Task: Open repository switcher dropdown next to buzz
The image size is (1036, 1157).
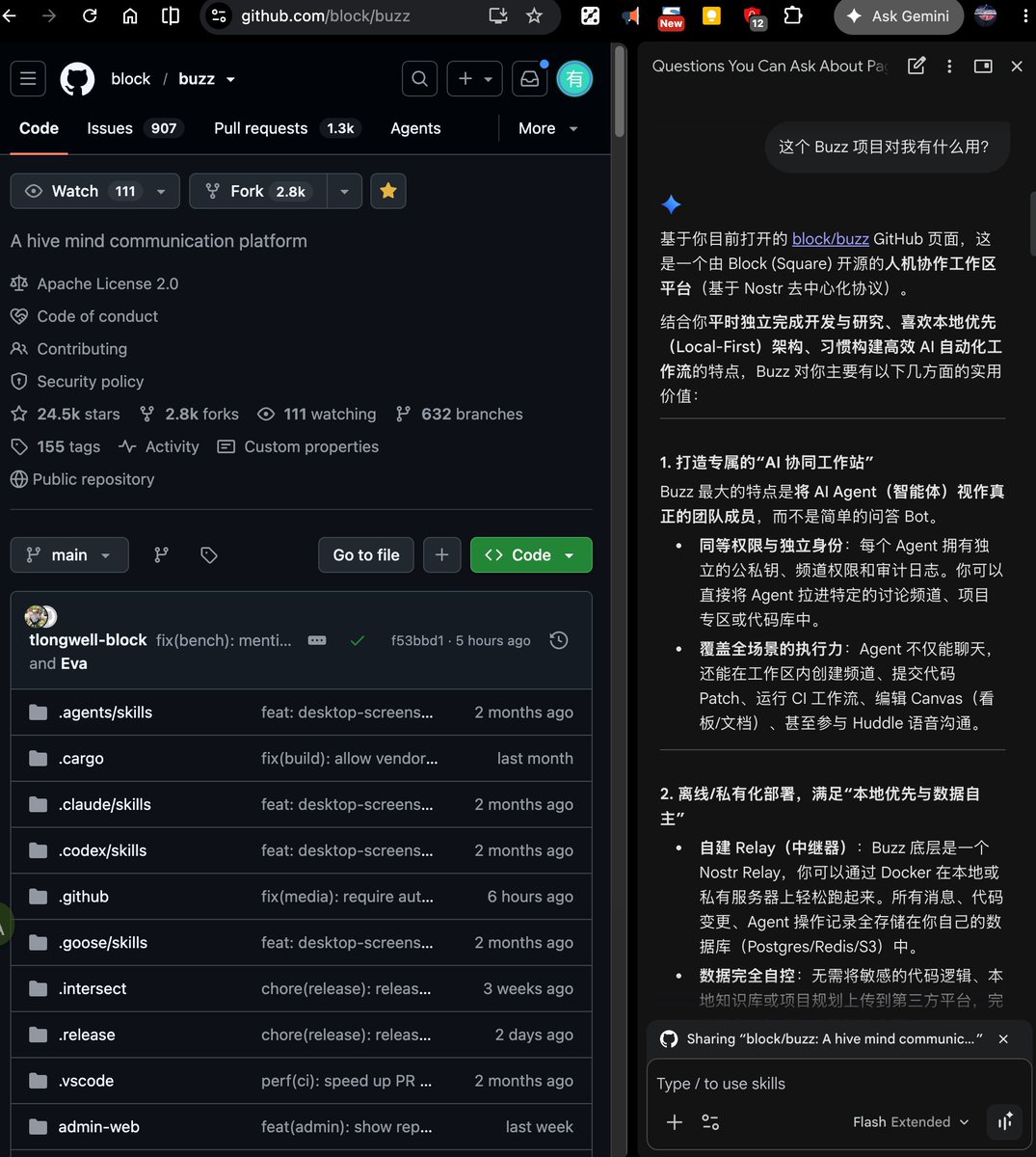Action: 230,79
